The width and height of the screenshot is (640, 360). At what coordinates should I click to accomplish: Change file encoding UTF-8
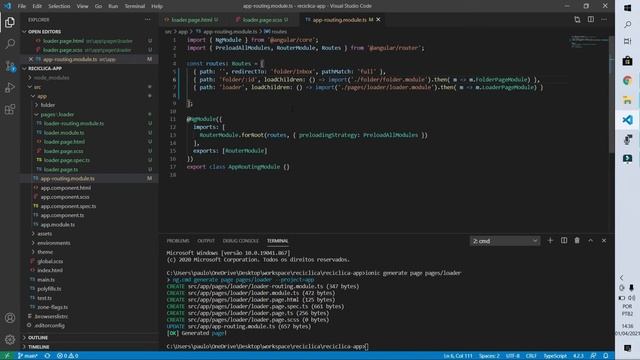point(513,356)
